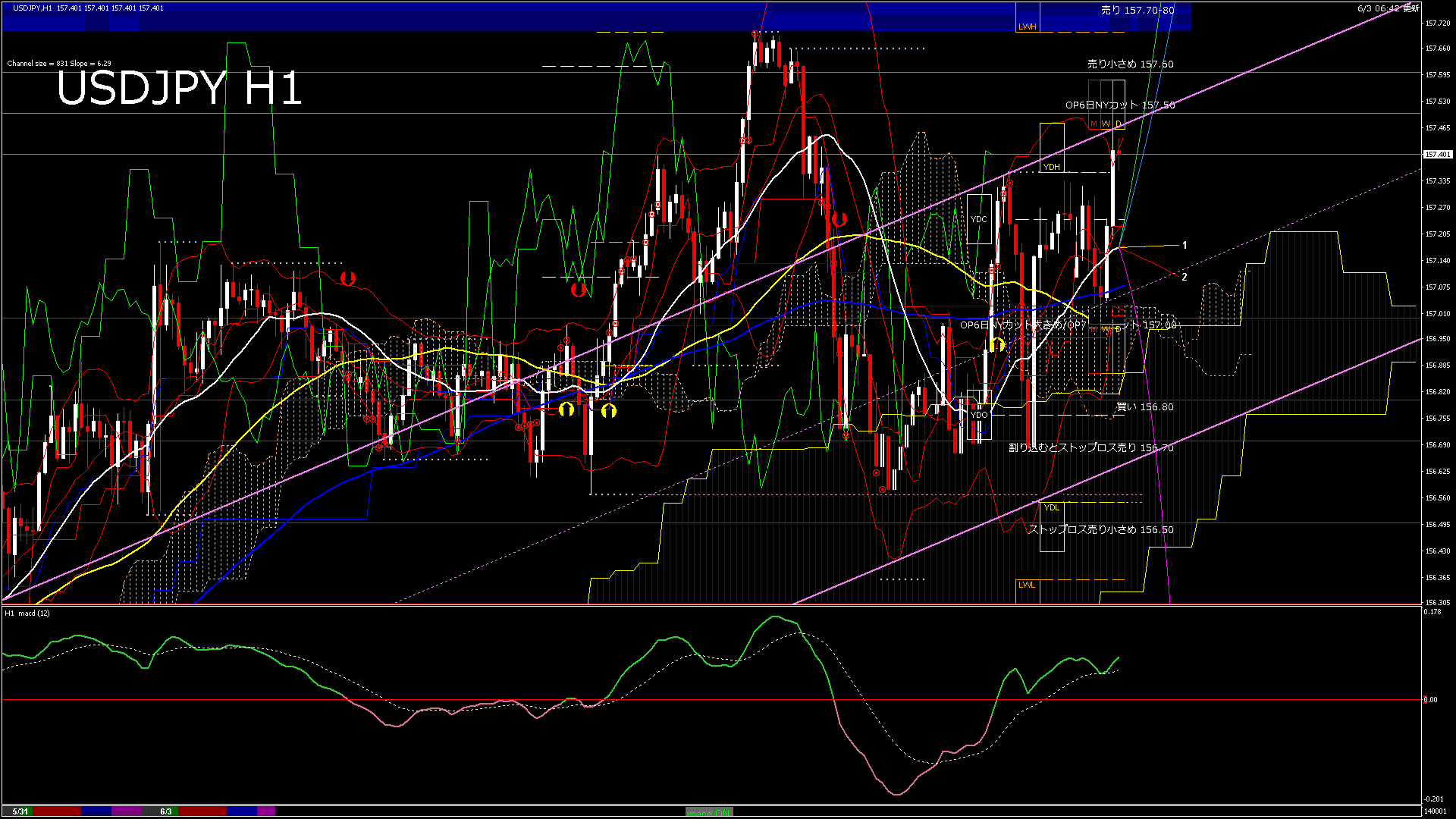Click the 5/31 date marker on timeline
Viewport: 1456px width, 819px height.
coord(20,811)
